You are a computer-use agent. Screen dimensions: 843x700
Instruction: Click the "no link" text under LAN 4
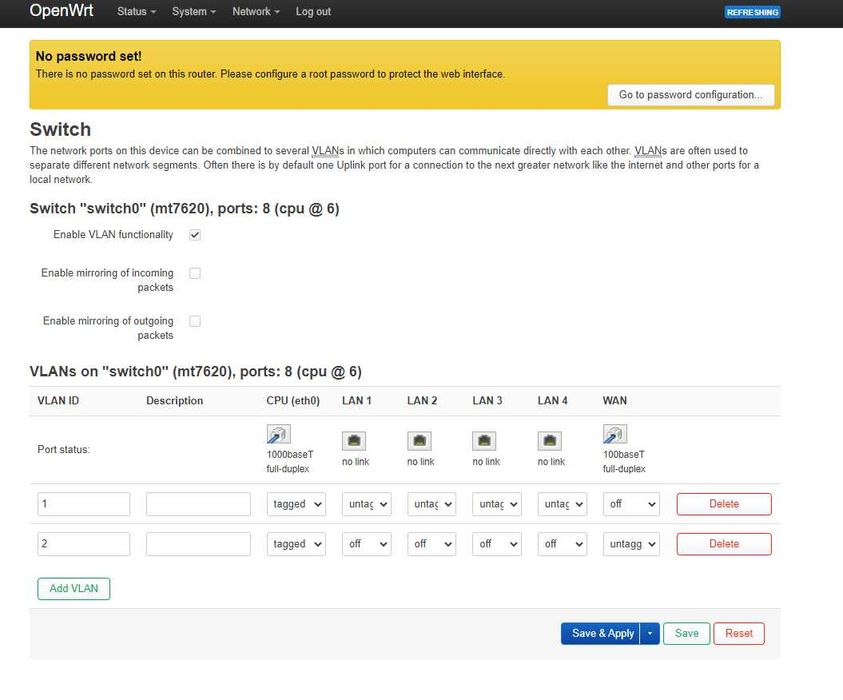click(x=552, y=462)
